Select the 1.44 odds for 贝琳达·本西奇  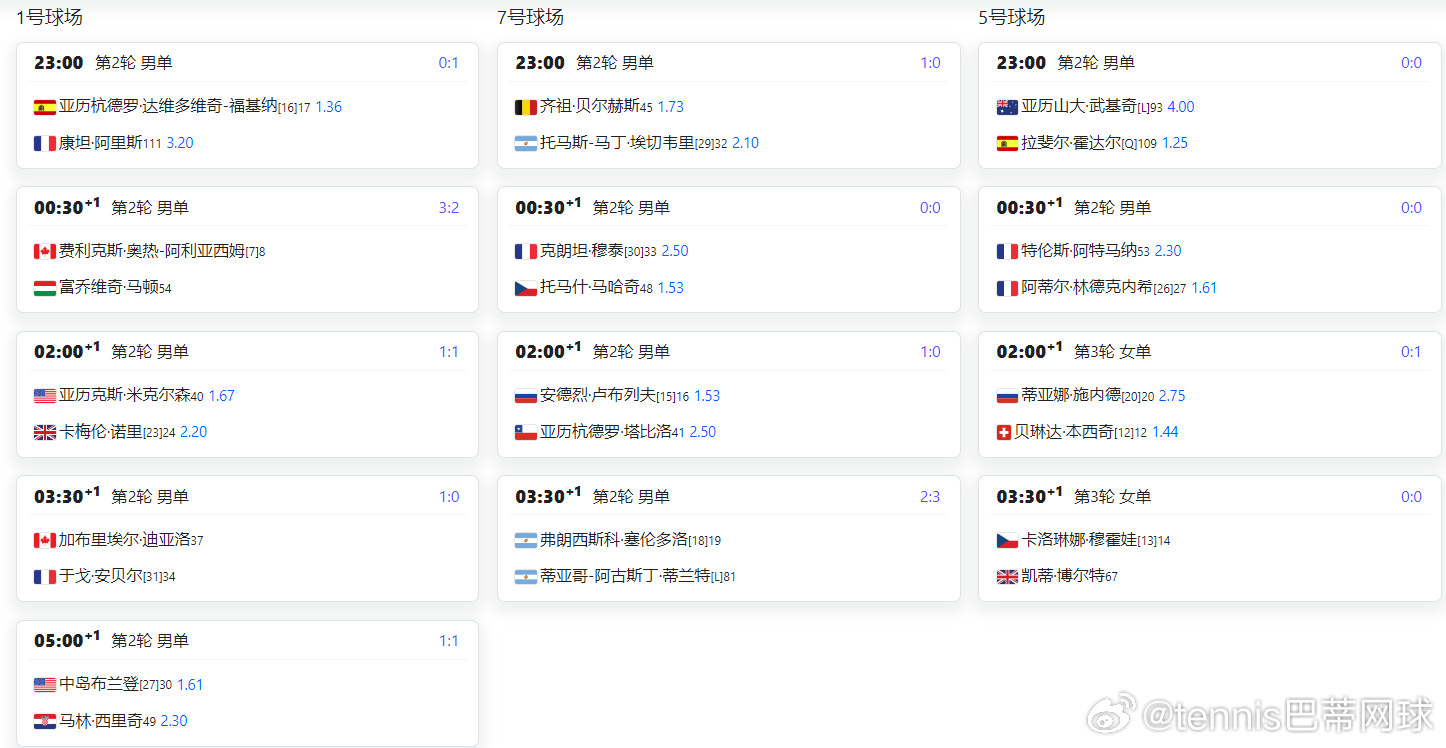tap(1166, 432)
